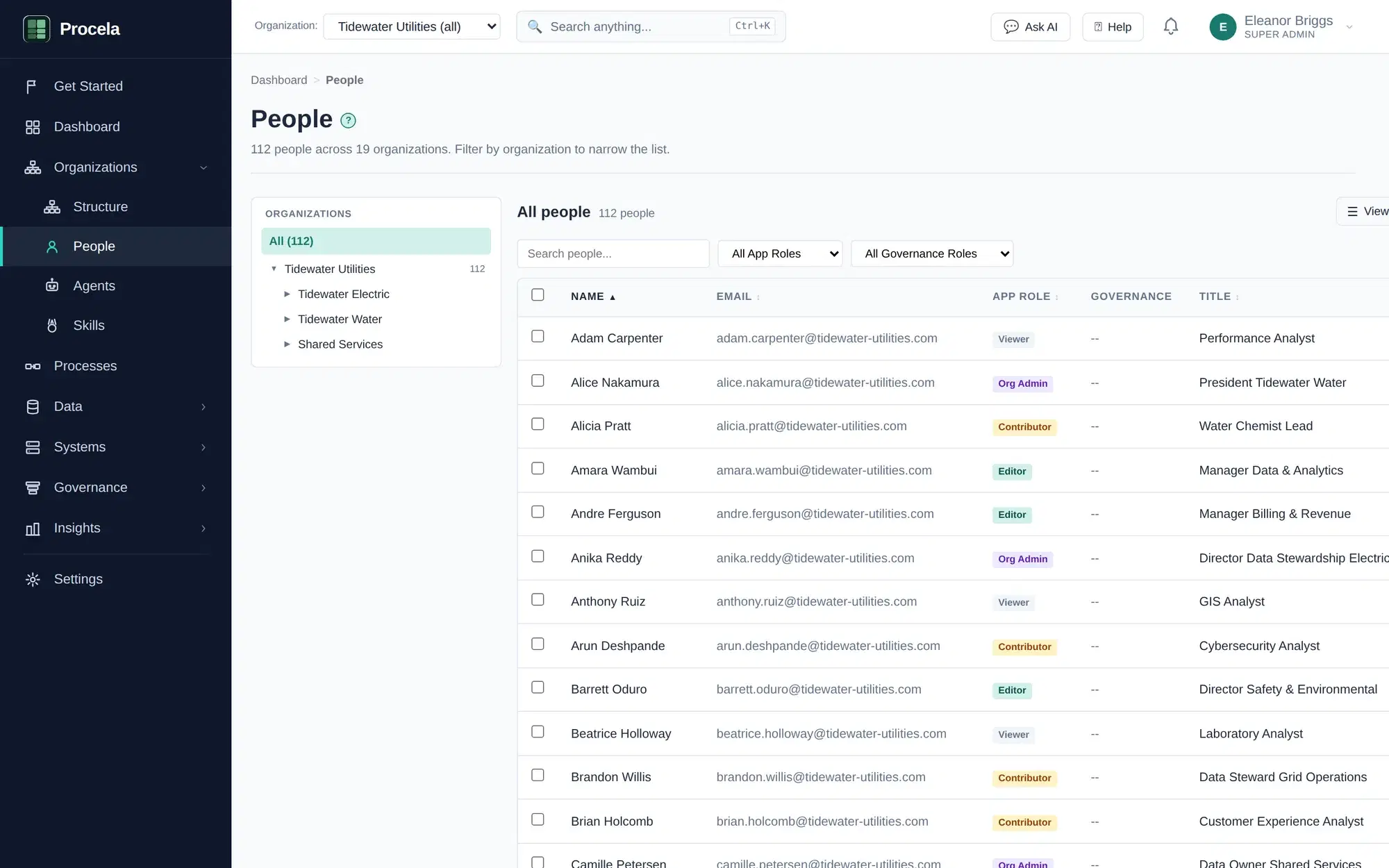Collapse the Tidewater Utilities tree node
This screenshot has width=1389, height=868.
274,269
